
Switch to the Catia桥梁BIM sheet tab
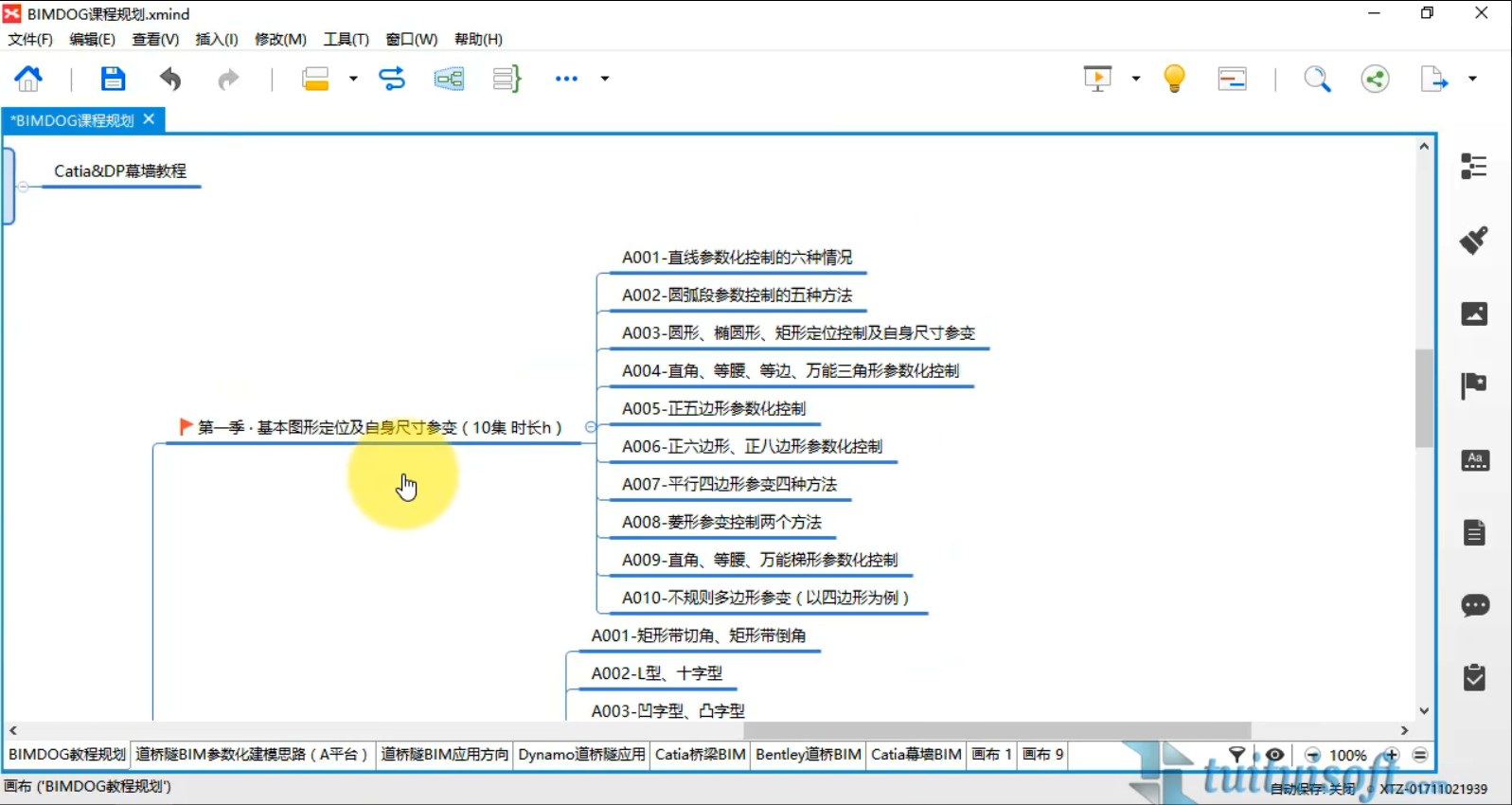pyautogui.click(x=700, y=755)
